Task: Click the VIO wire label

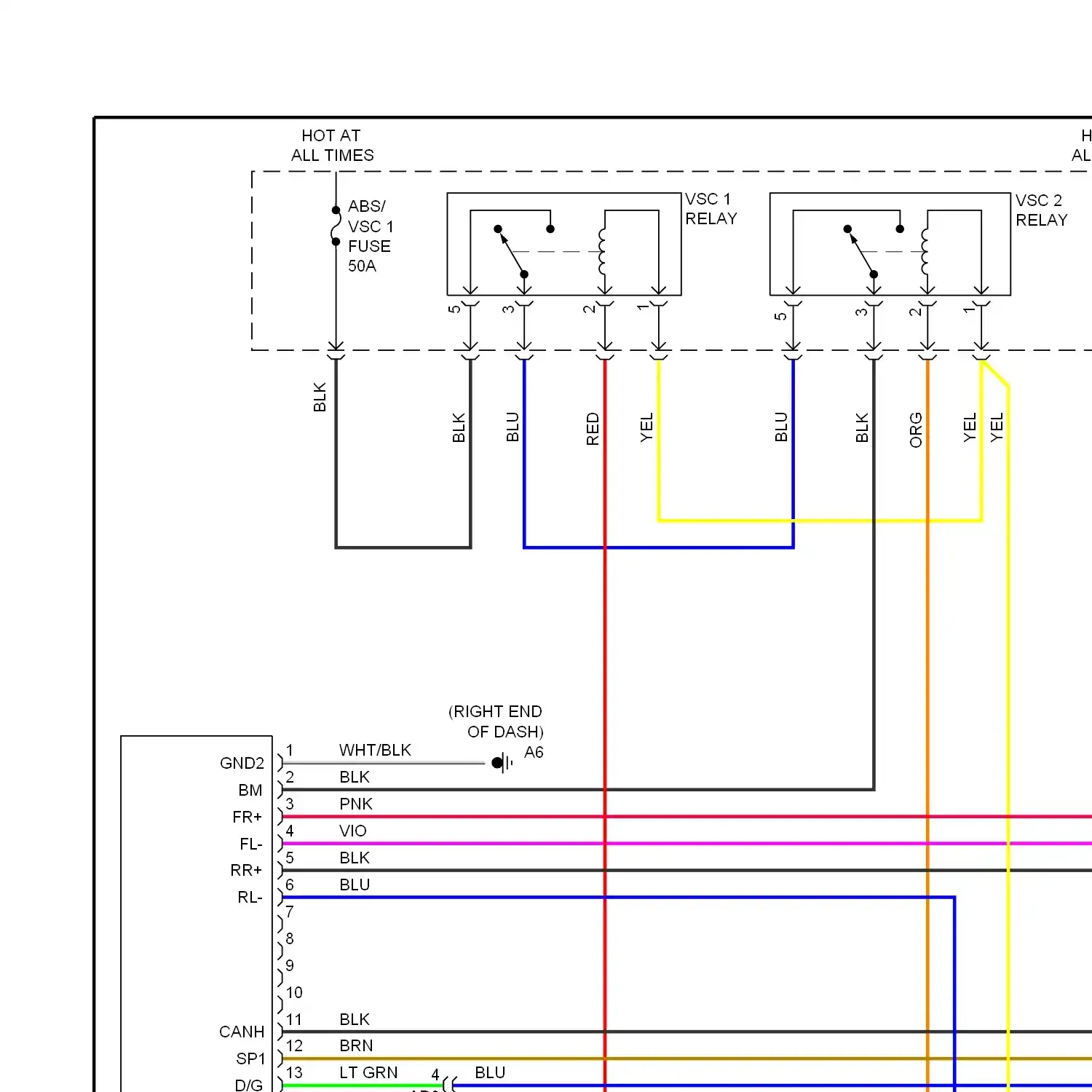Action: coord(353,831)
